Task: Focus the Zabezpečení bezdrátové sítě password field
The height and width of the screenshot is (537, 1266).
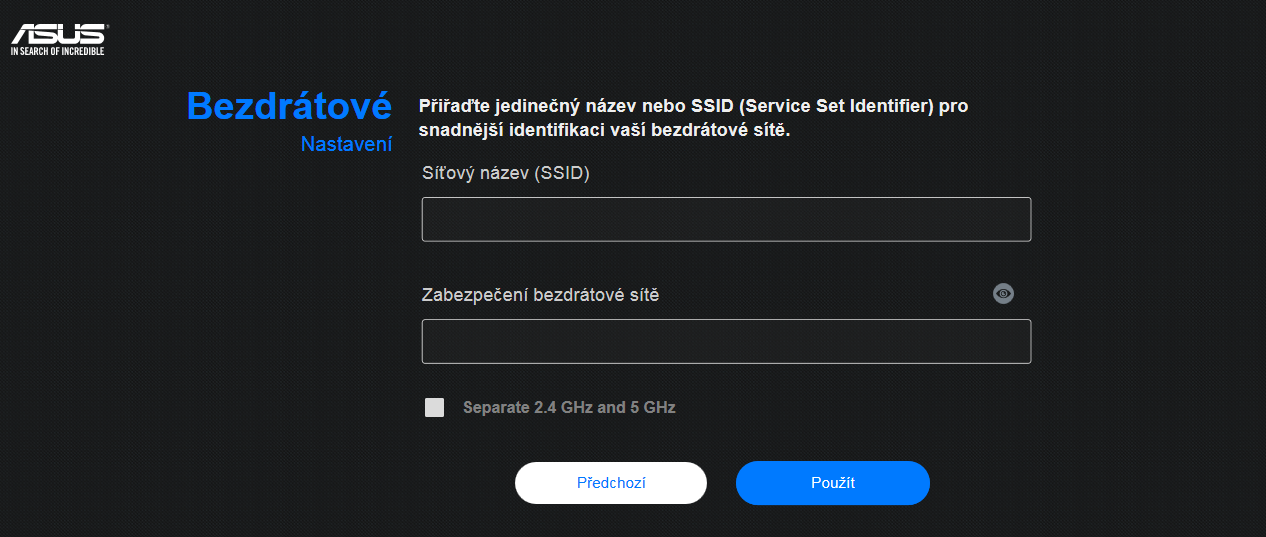Action: (726, 341)
